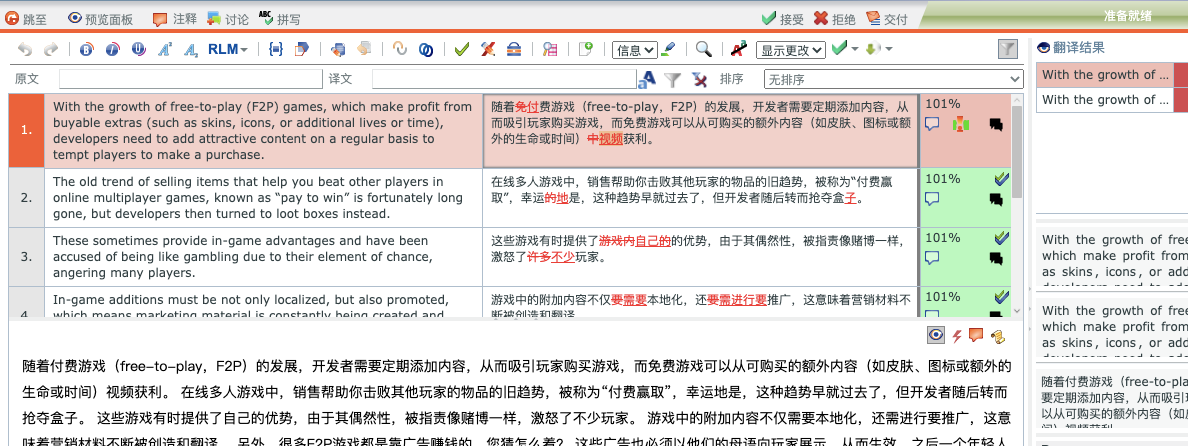Click the clear filter funnel with X icon
Viewport: 1188px width, 446px height.
tap(699, 79)
